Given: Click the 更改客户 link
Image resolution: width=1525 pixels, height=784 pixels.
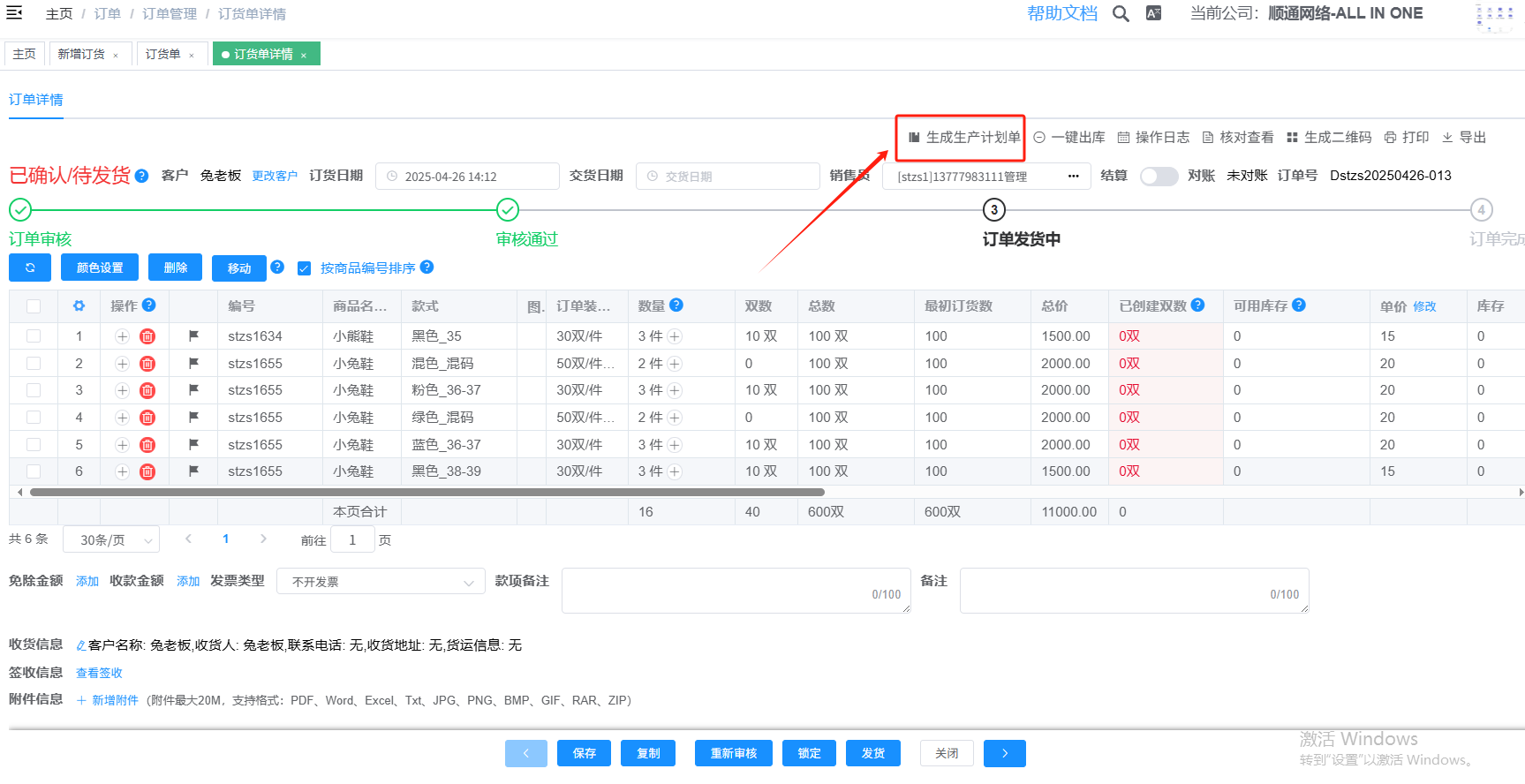Looking at the screenshot, I should pos(275,176).
